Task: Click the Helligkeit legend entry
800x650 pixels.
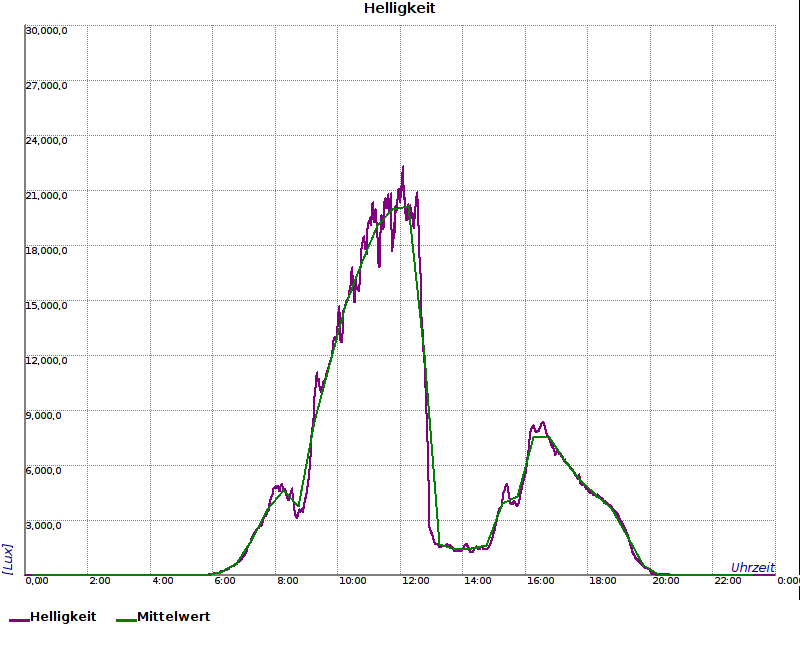Action: 53,617
